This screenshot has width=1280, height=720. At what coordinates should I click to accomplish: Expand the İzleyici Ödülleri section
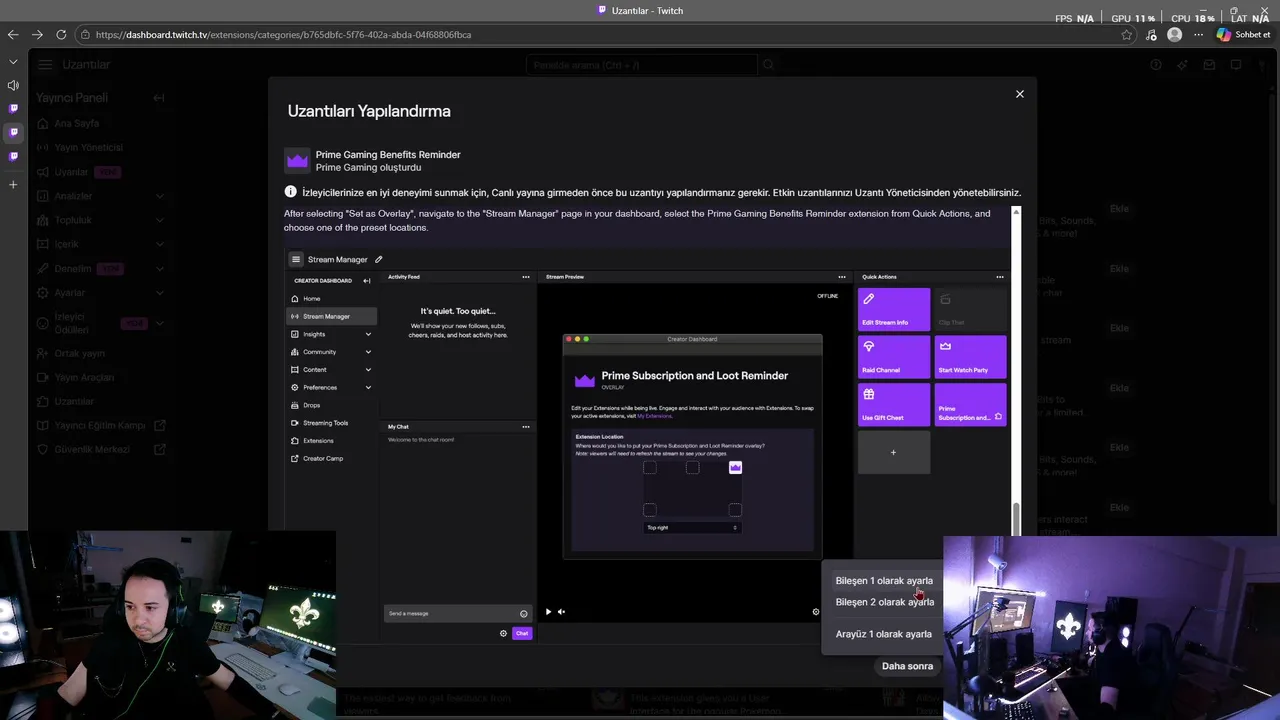[160, 323]
